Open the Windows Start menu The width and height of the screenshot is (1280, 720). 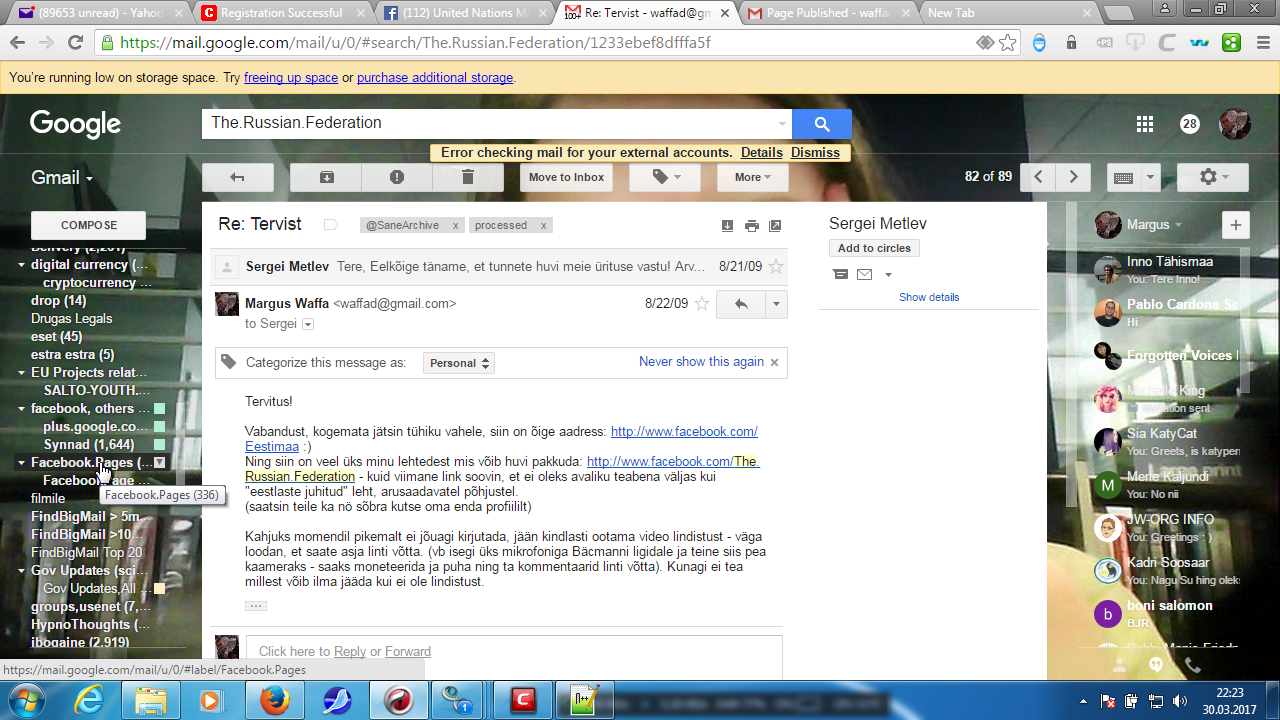[28, 700]
